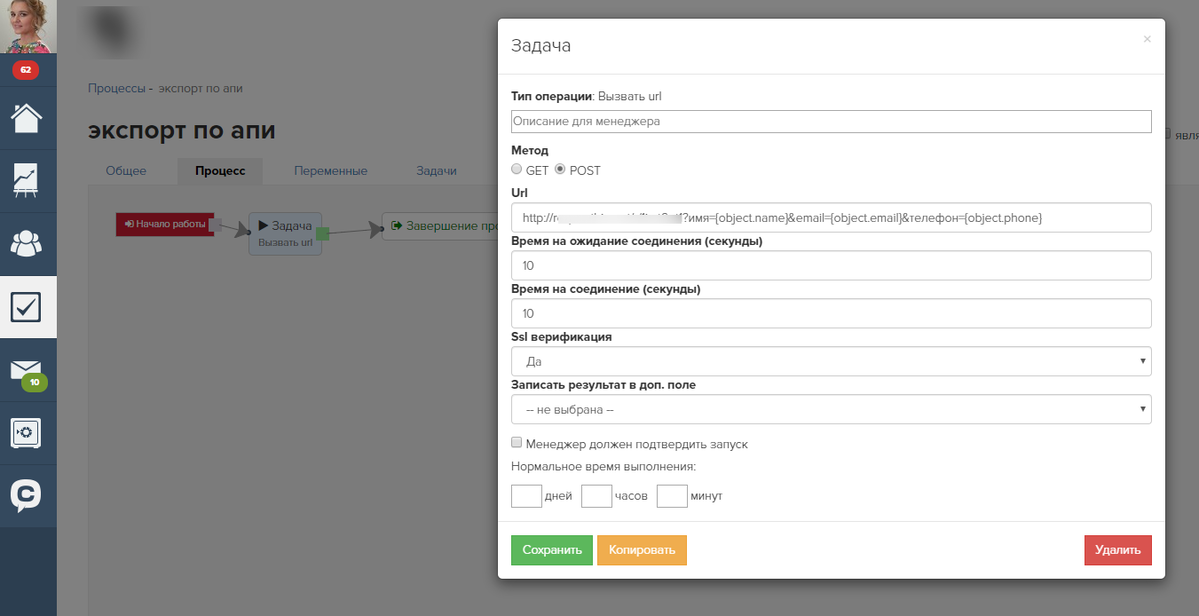Open the tasks checkmark sidebar icon
This screenshot has width=1199, height=616.
pyautogui.click(x=27, y=307)
